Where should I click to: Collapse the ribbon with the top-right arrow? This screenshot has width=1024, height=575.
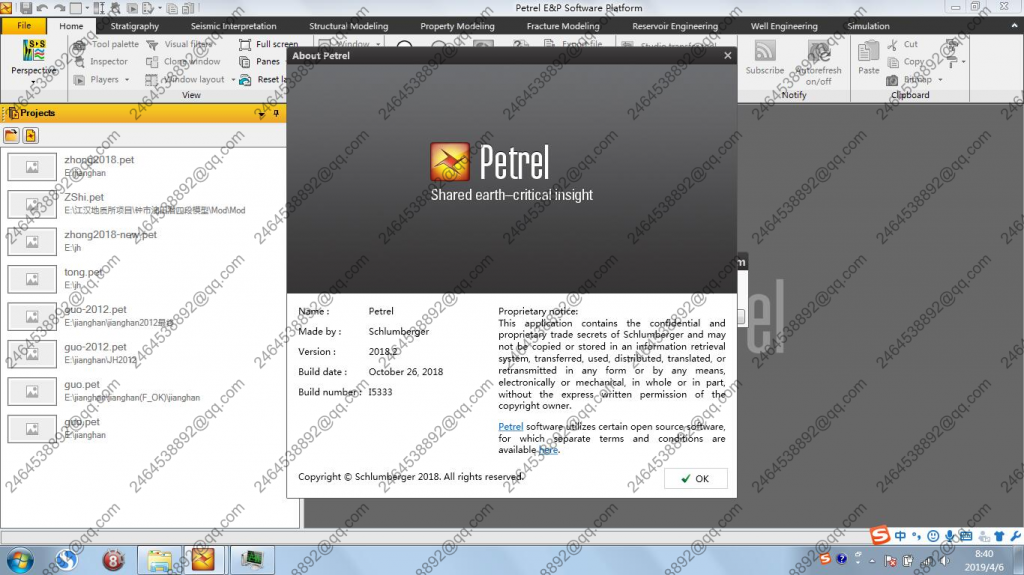[1014, 25]
